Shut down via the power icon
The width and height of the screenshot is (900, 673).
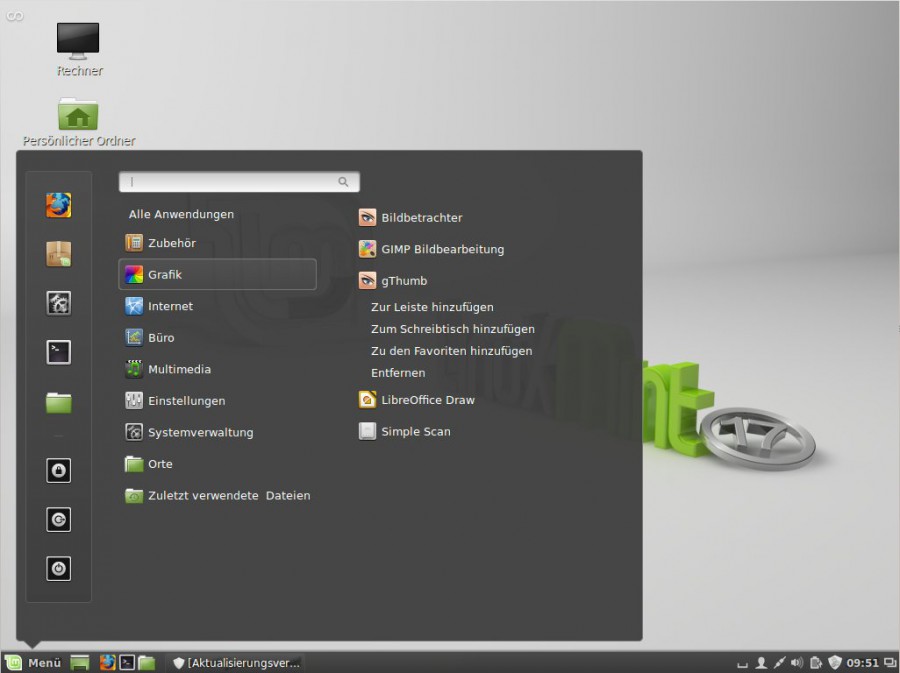tap(58, 568)
